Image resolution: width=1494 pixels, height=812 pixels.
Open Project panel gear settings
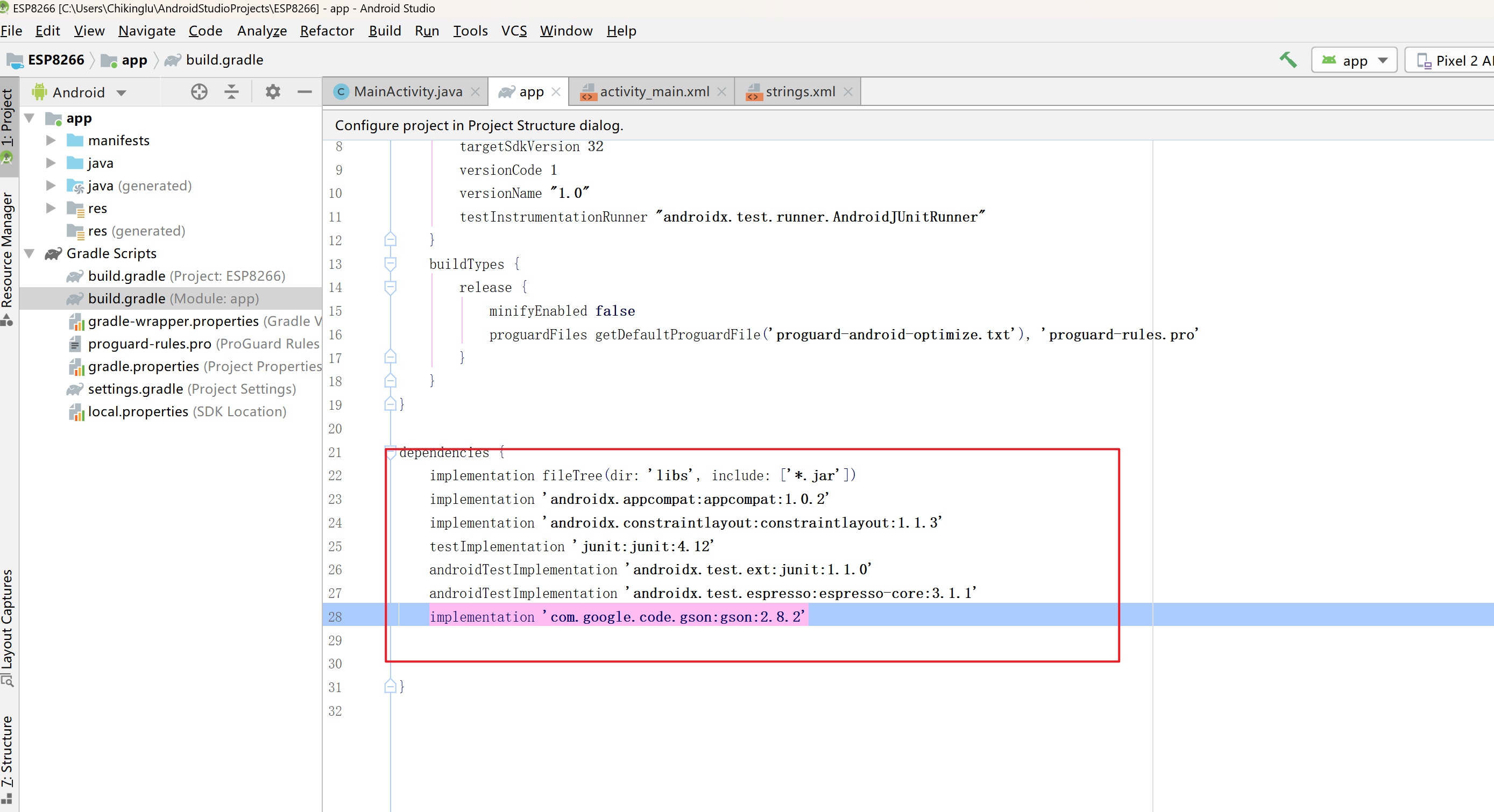pos(273,91)
